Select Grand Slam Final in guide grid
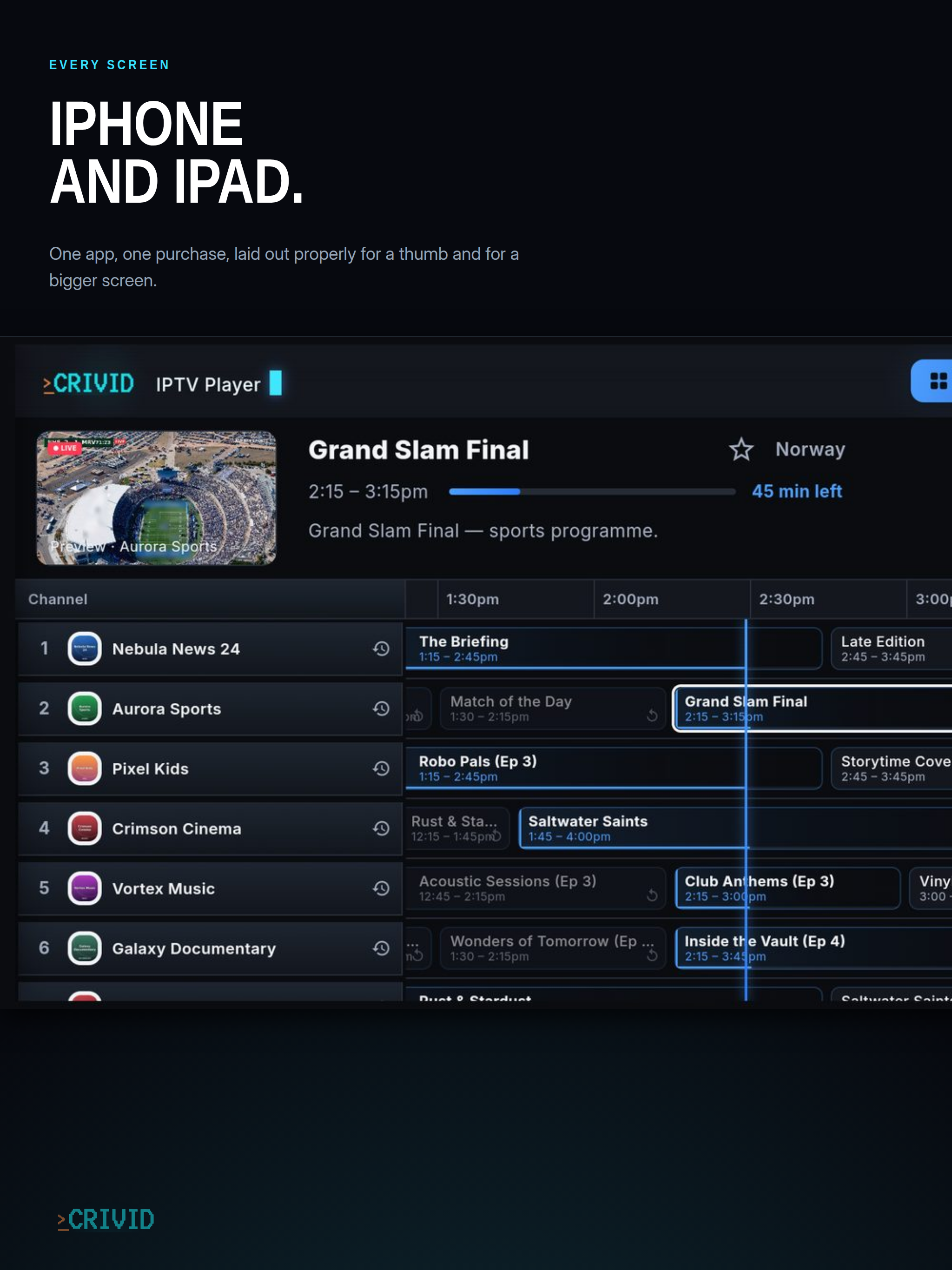The image size is (952, 1270). (x=813, y=708)
